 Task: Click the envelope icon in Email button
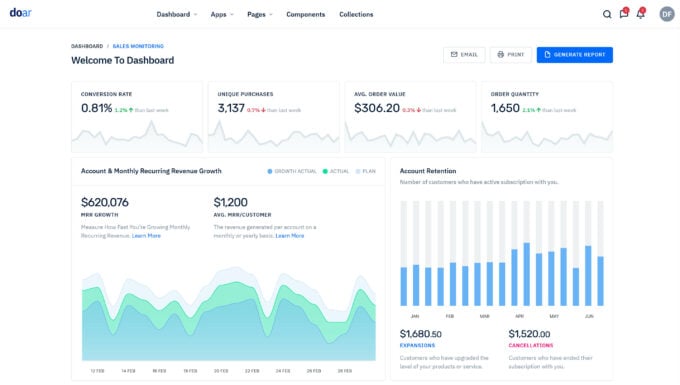tap(454, 55)
